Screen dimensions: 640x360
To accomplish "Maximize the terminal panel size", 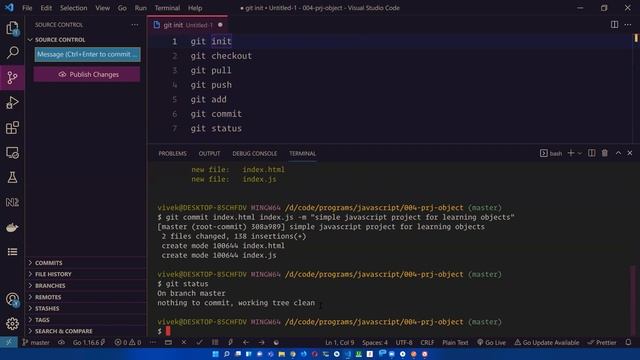I will [618, 153].
